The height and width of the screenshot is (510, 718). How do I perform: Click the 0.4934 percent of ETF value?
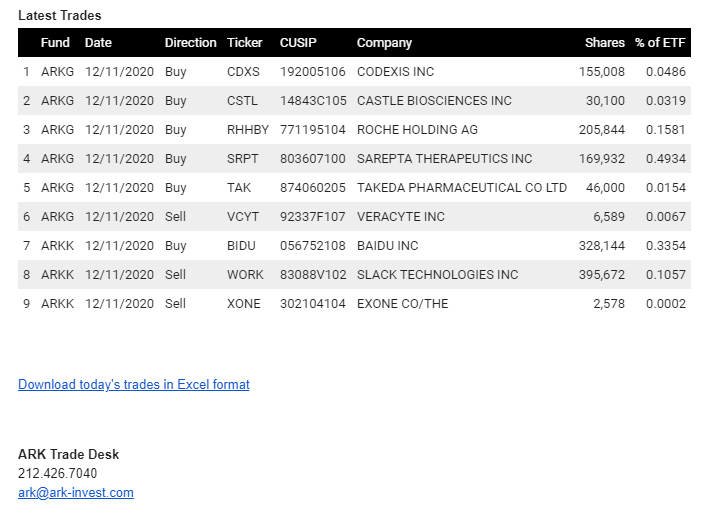(x=666, y=159)
